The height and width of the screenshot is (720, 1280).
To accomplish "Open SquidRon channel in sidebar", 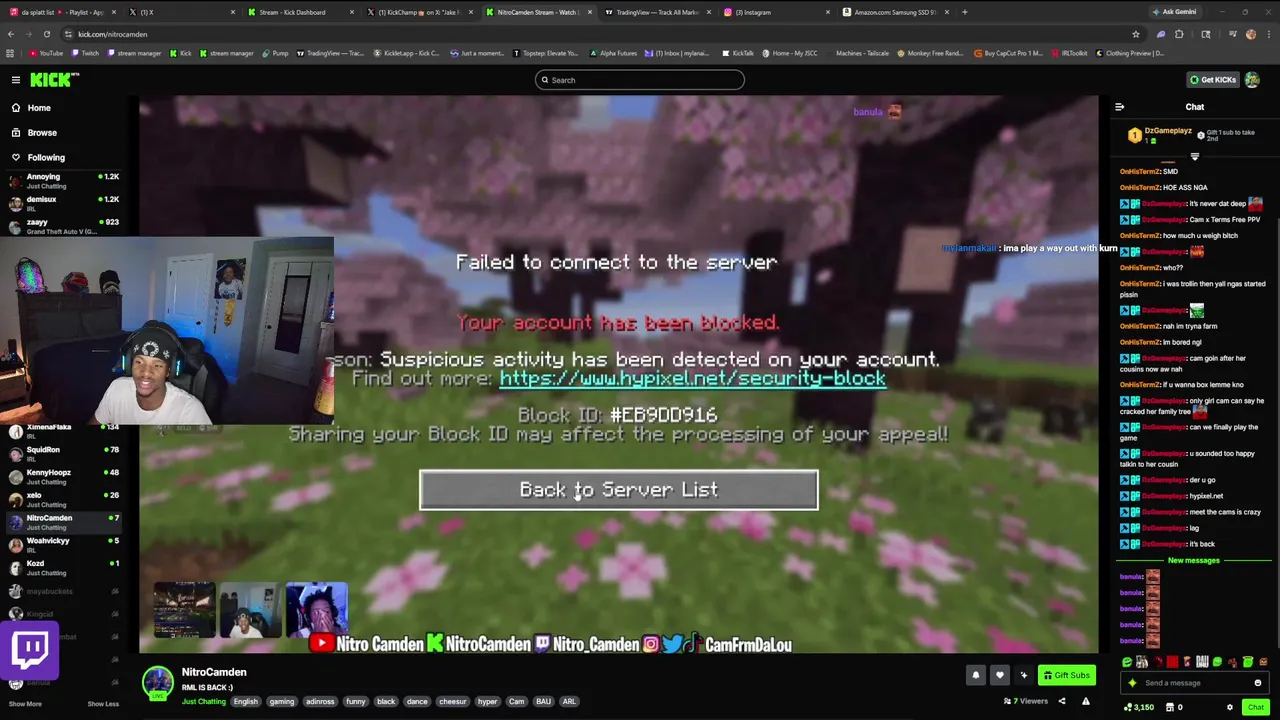I will click(x=62, y=454).
